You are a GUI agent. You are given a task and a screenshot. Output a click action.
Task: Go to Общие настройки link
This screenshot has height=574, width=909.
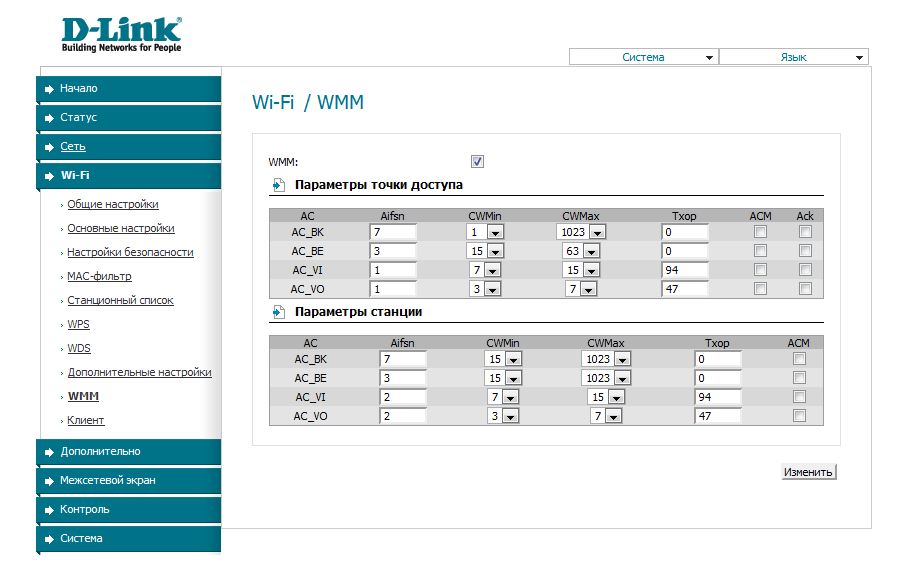pyautogui.click(x=113, y=204)
